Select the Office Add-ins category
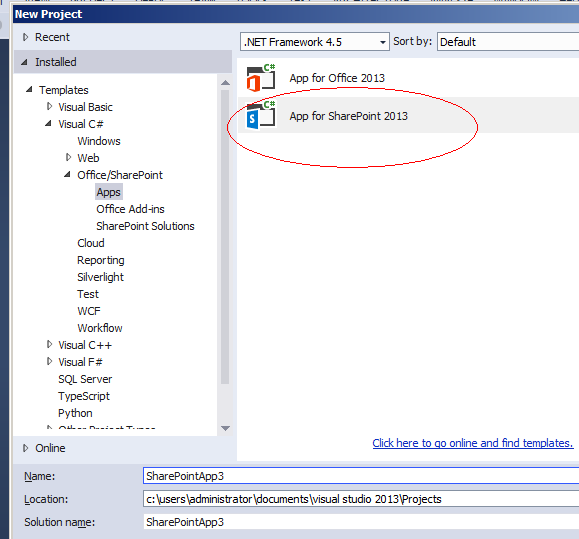This screenshot has height=539, width=579. coord(130,209)
